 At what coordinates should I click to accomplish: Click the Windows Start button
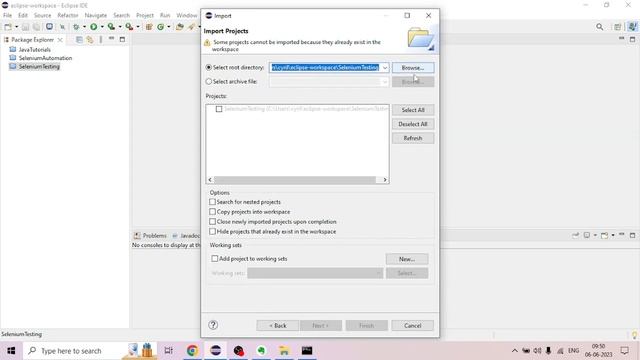(11, 351)
